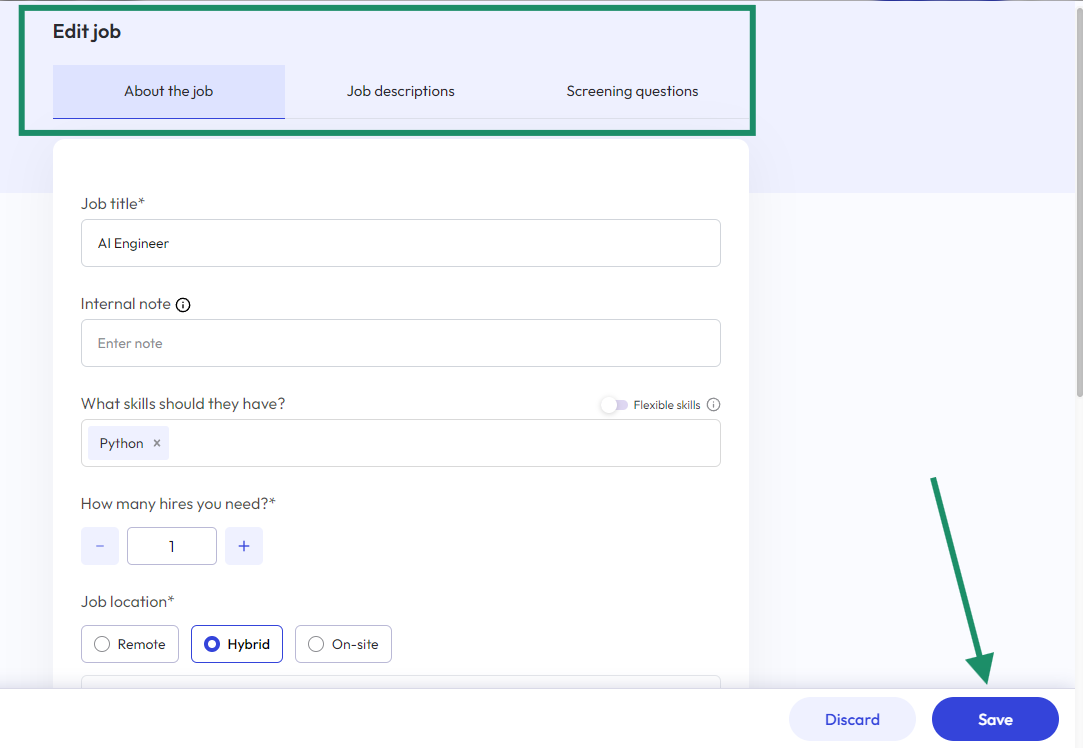The width and height of the screenshot is (1083, 748).
Task: Enable the Flexible skills toggle
Action: pos(617,405)
